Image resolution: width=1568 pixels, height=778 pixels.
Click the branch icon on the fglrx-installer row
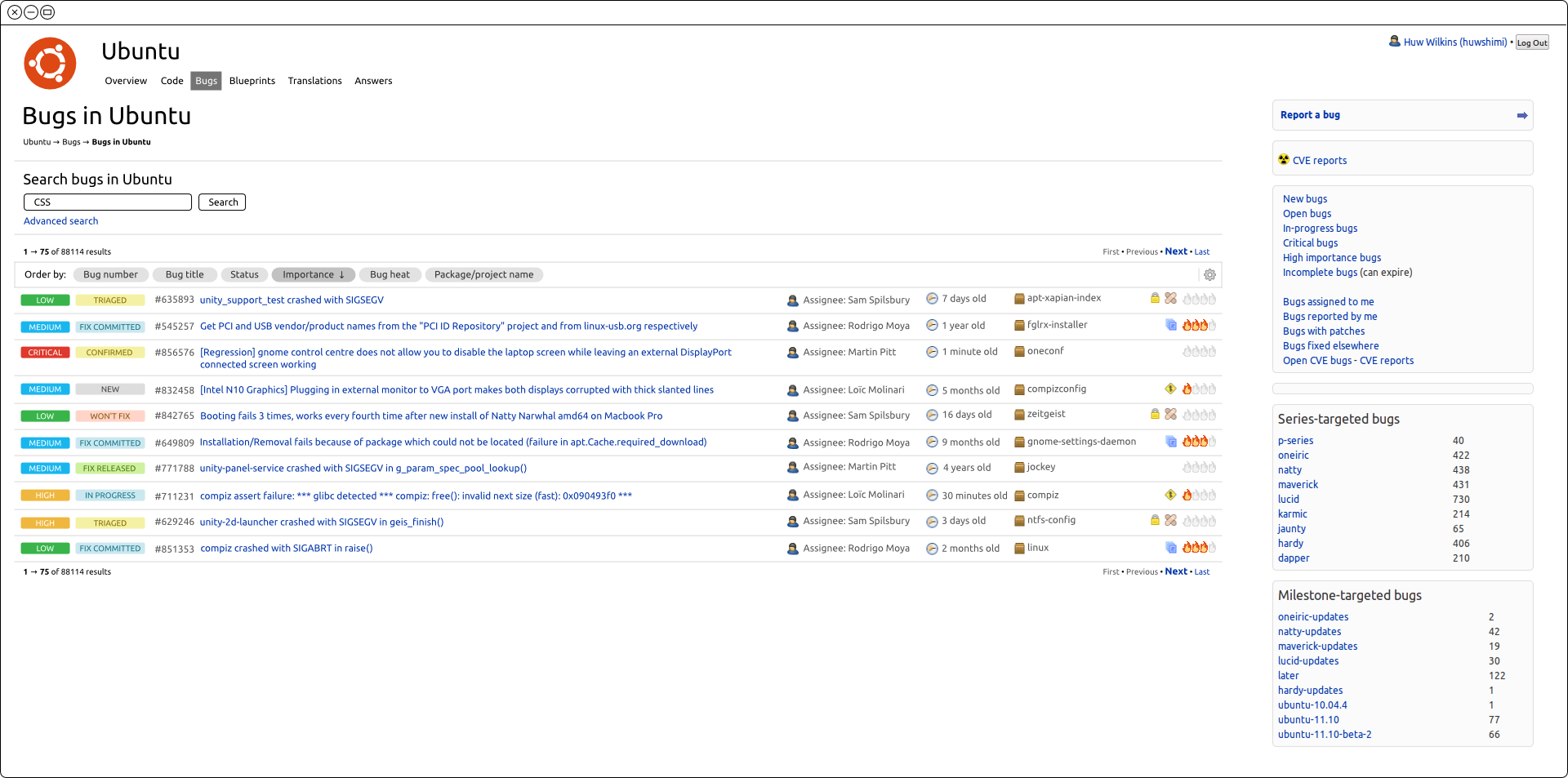[1171, 326]
